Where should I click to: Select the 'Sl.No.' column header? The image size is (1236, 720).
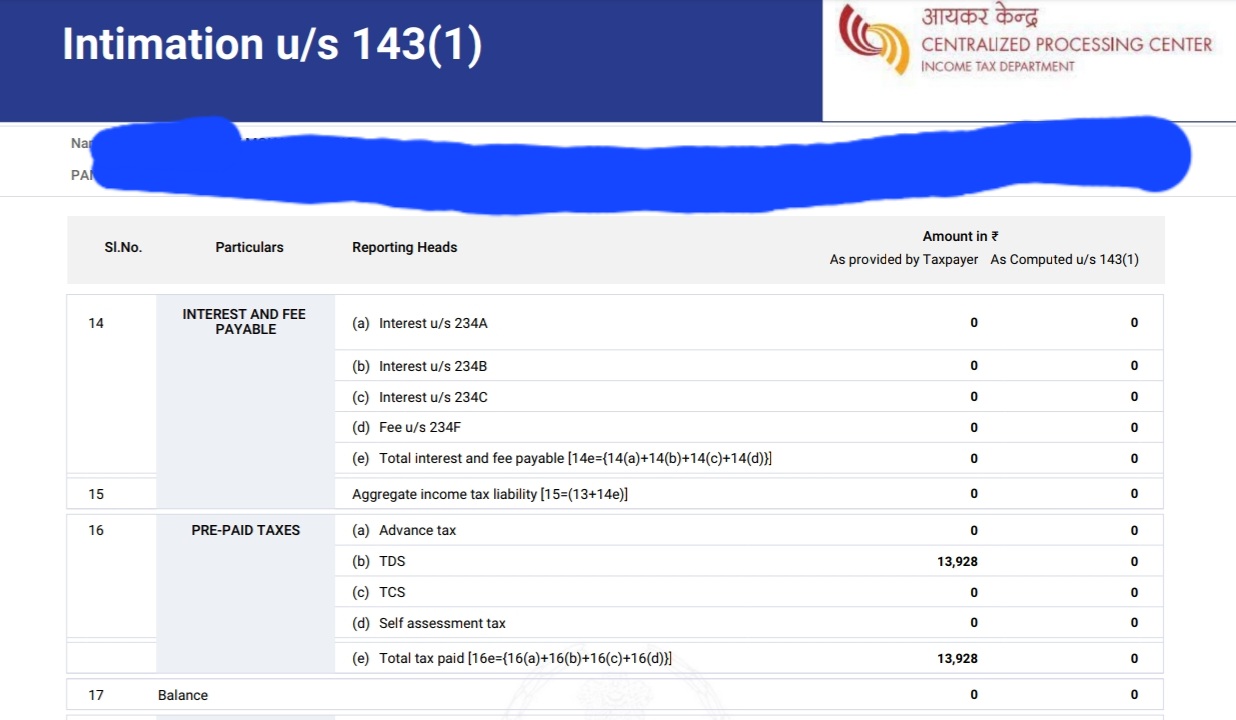[123, 247]
